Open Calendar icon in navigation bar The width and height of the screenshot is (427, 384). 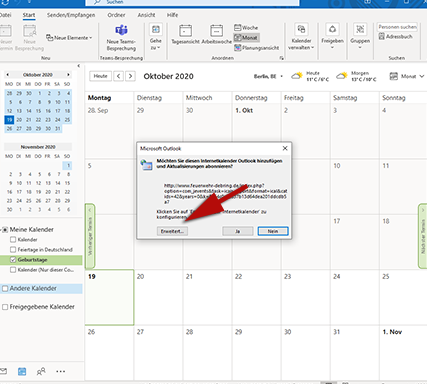pos(22,371)
